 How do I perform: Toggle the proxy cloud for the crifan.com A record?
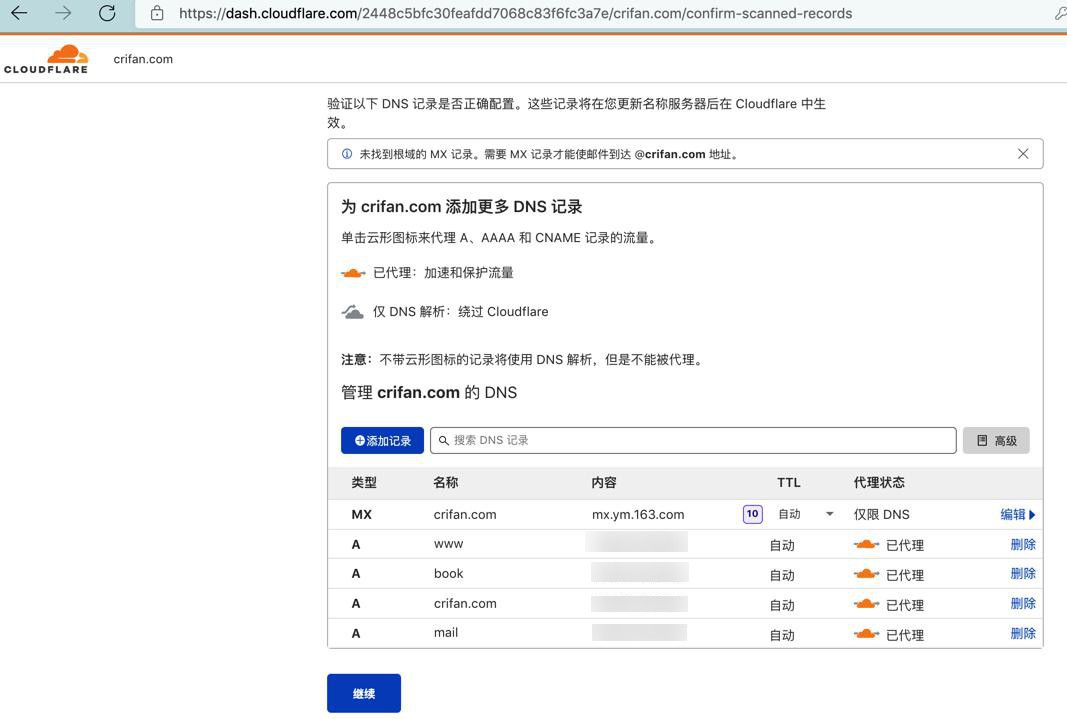(x=866, y=604)
